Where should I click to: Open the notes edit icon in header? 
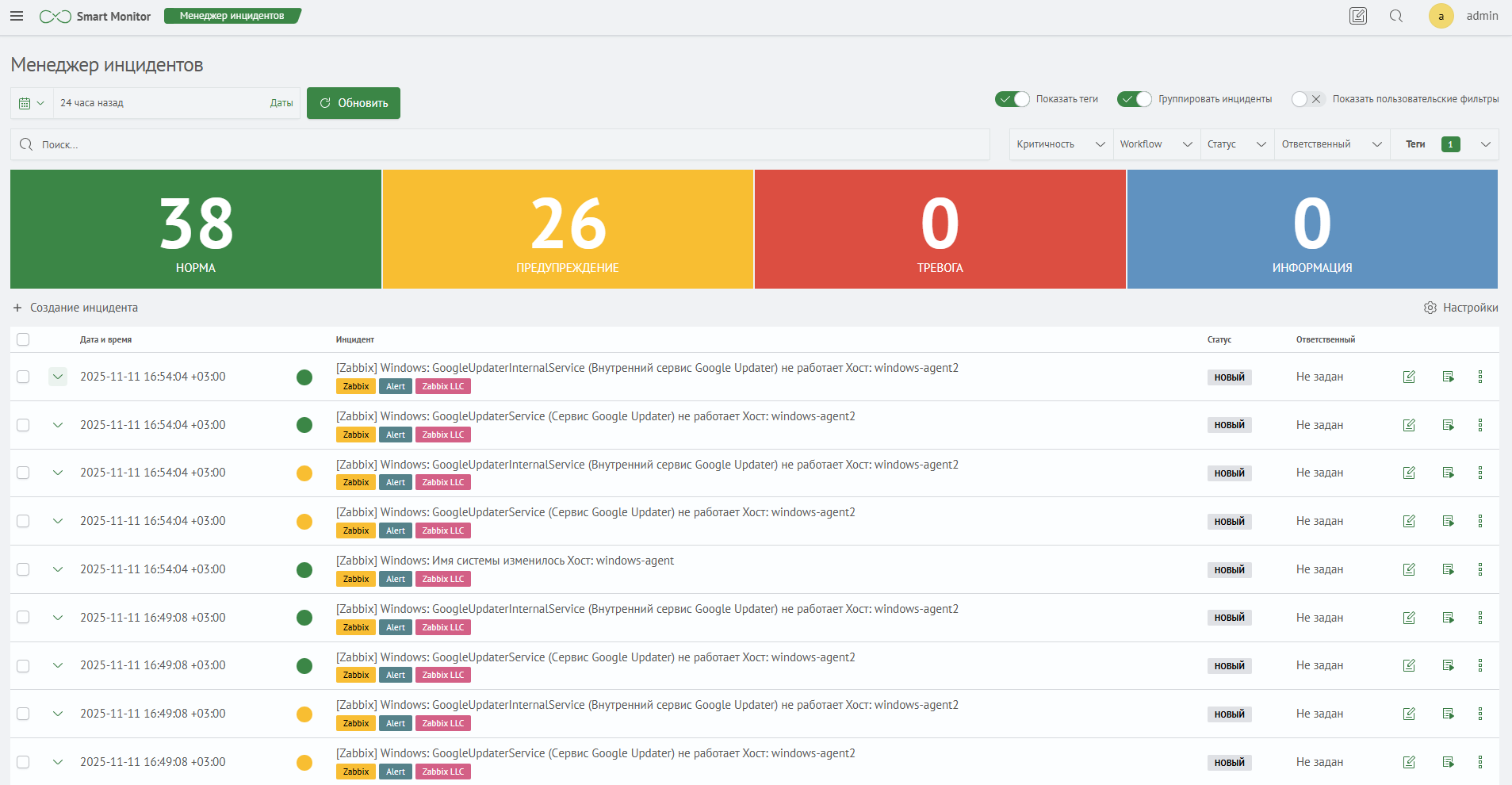(1358, 16)
